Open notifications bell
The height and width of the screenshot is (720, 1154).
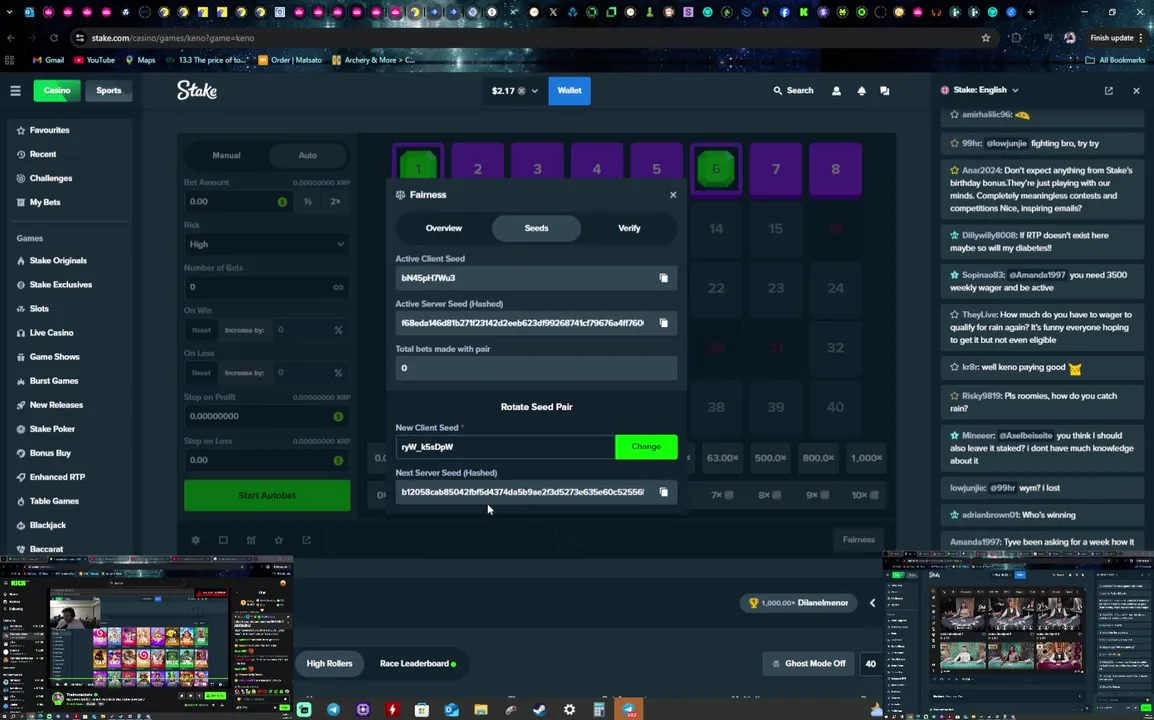tap(861, 91)
